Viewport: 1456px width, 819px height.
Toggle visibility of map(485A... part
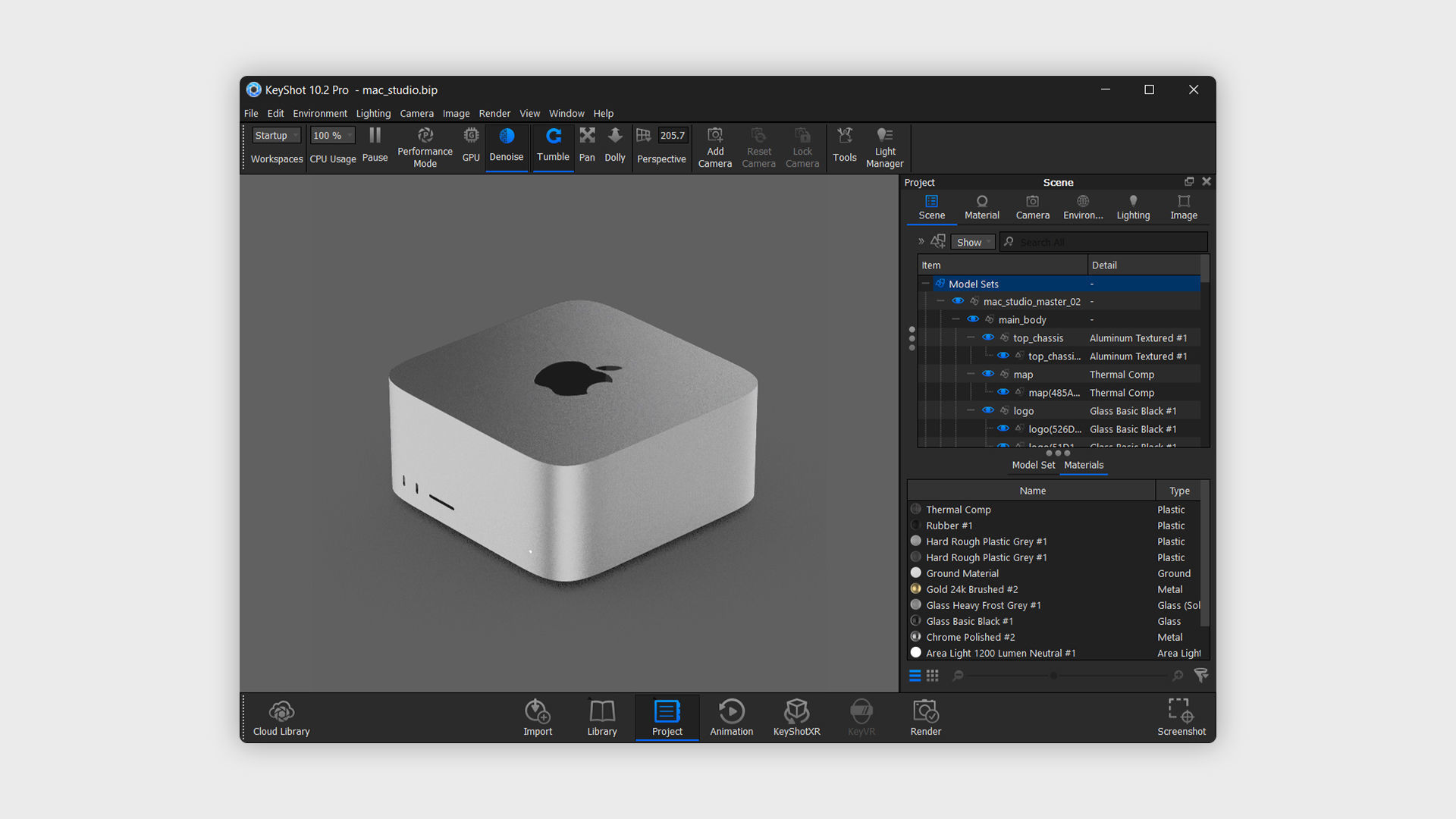pos(1003,393)
